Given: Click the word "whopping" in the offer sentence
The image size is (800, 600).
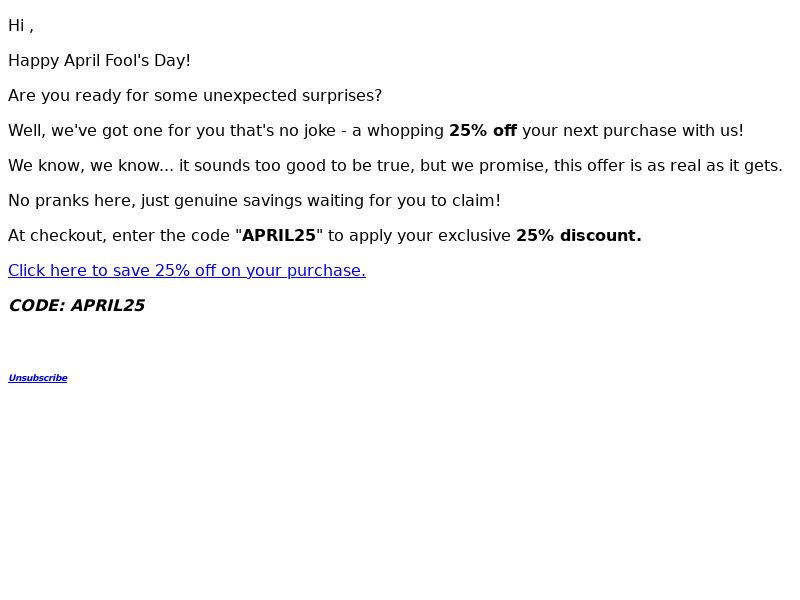Looking at the screenshot, I should [405, 131].
